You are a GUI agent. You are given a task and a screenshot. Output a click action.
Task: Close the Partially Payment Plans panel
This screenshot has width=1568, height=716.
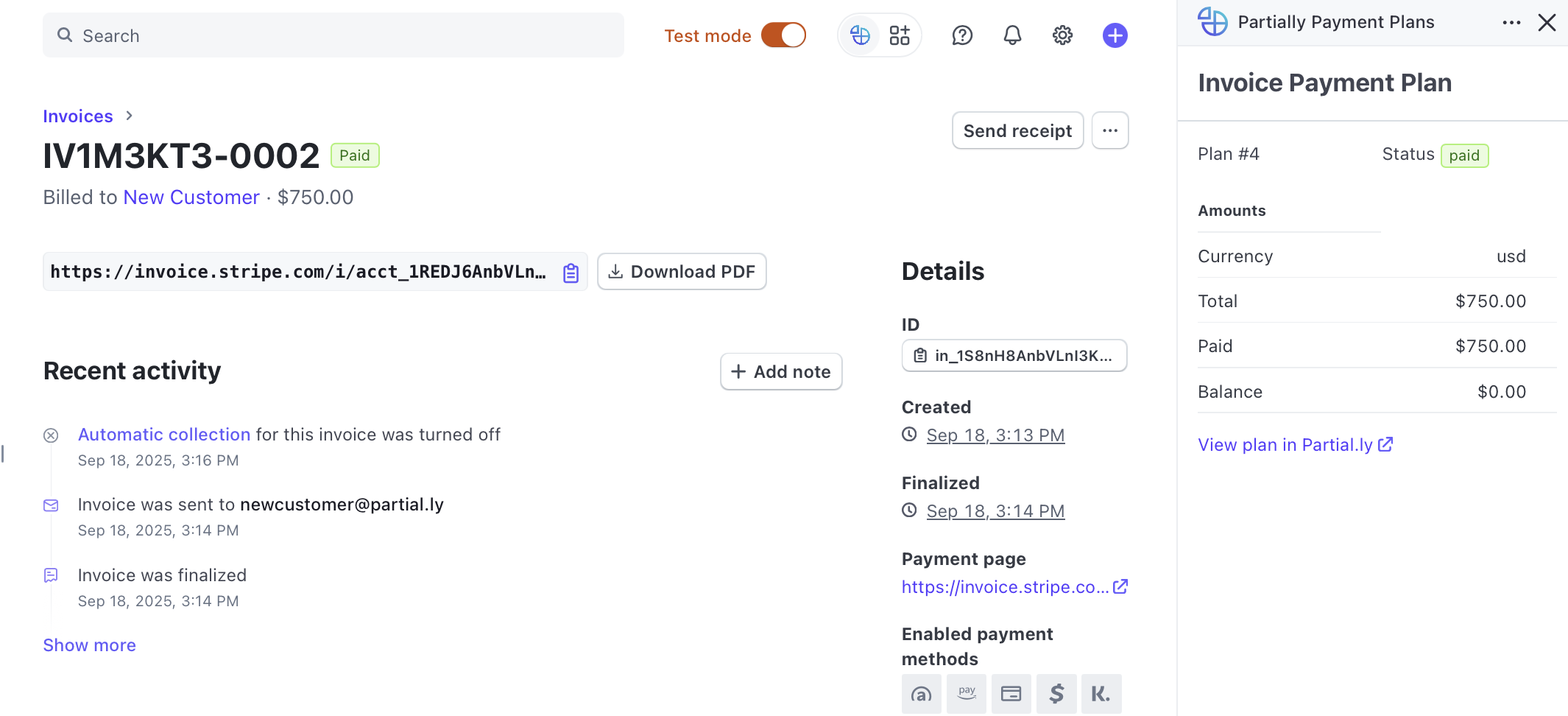(x=1547, y=23)
